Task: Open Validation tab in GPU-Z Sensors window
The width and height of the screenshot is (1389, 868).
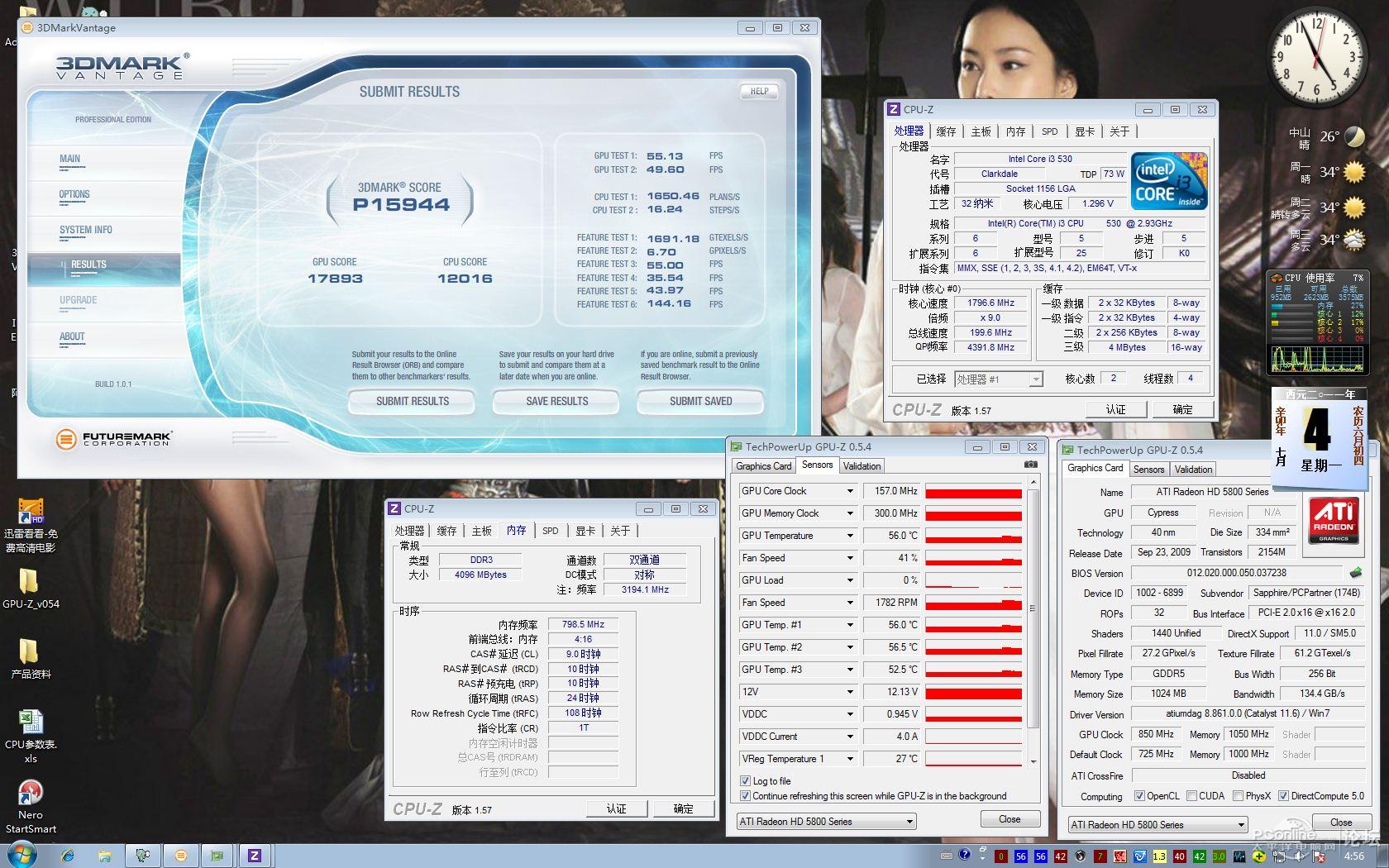Action: (x=862, y=466)
